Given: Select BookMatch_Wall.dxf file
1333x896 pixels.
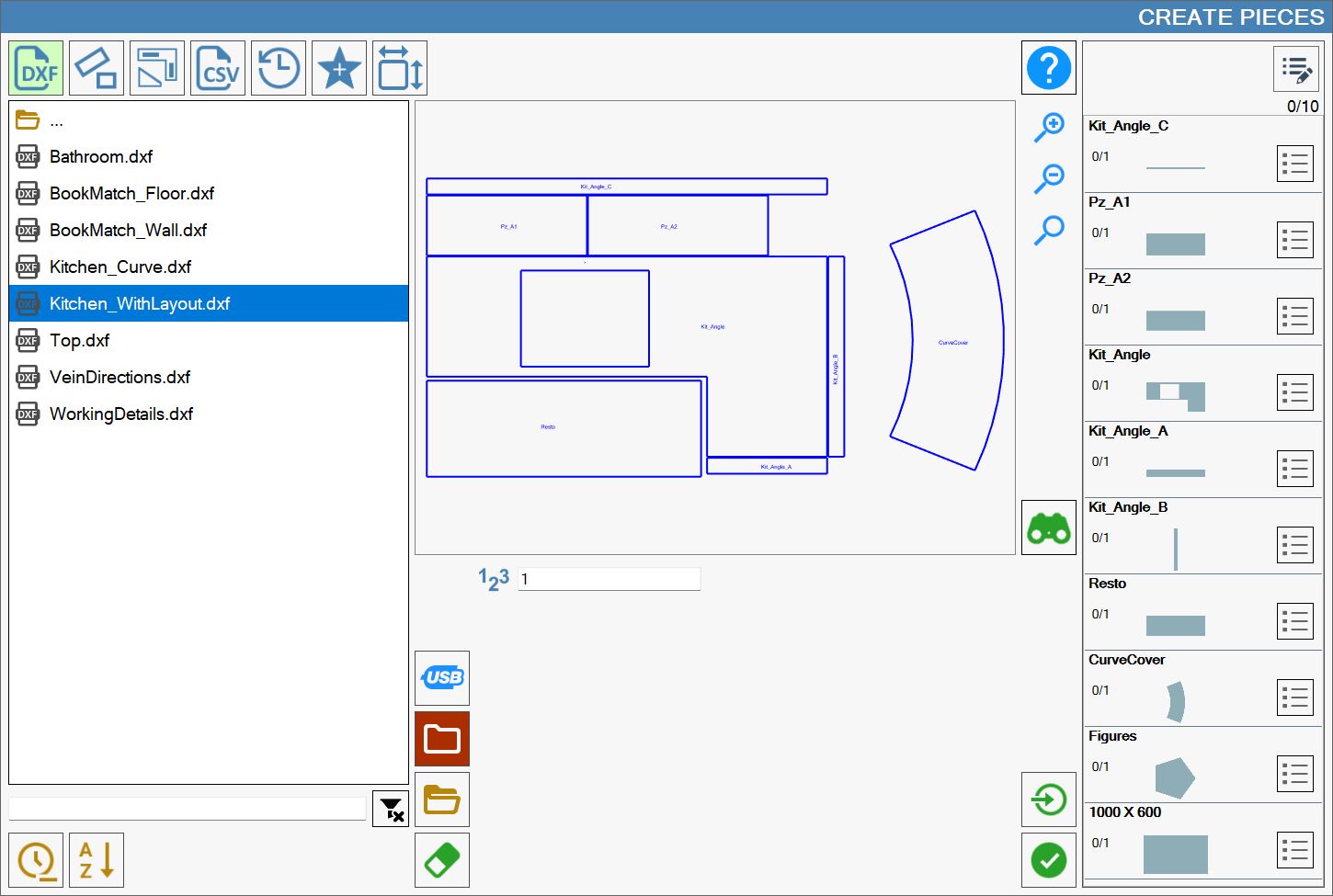Looking at the screenshot, I should pos(209,231).
